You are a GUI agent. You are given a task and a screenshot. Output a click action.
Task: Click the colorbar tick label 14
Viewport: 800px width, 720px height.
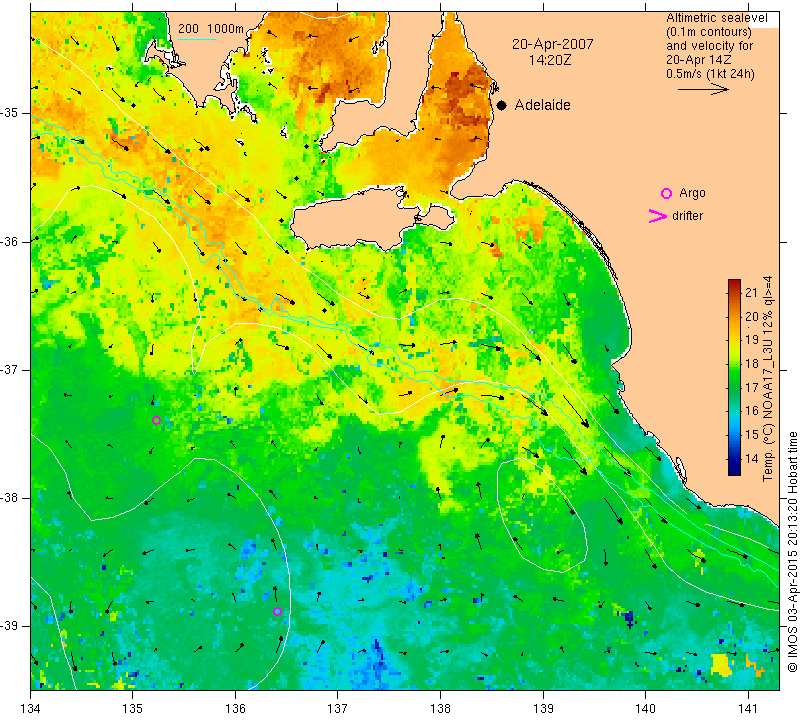752,459
